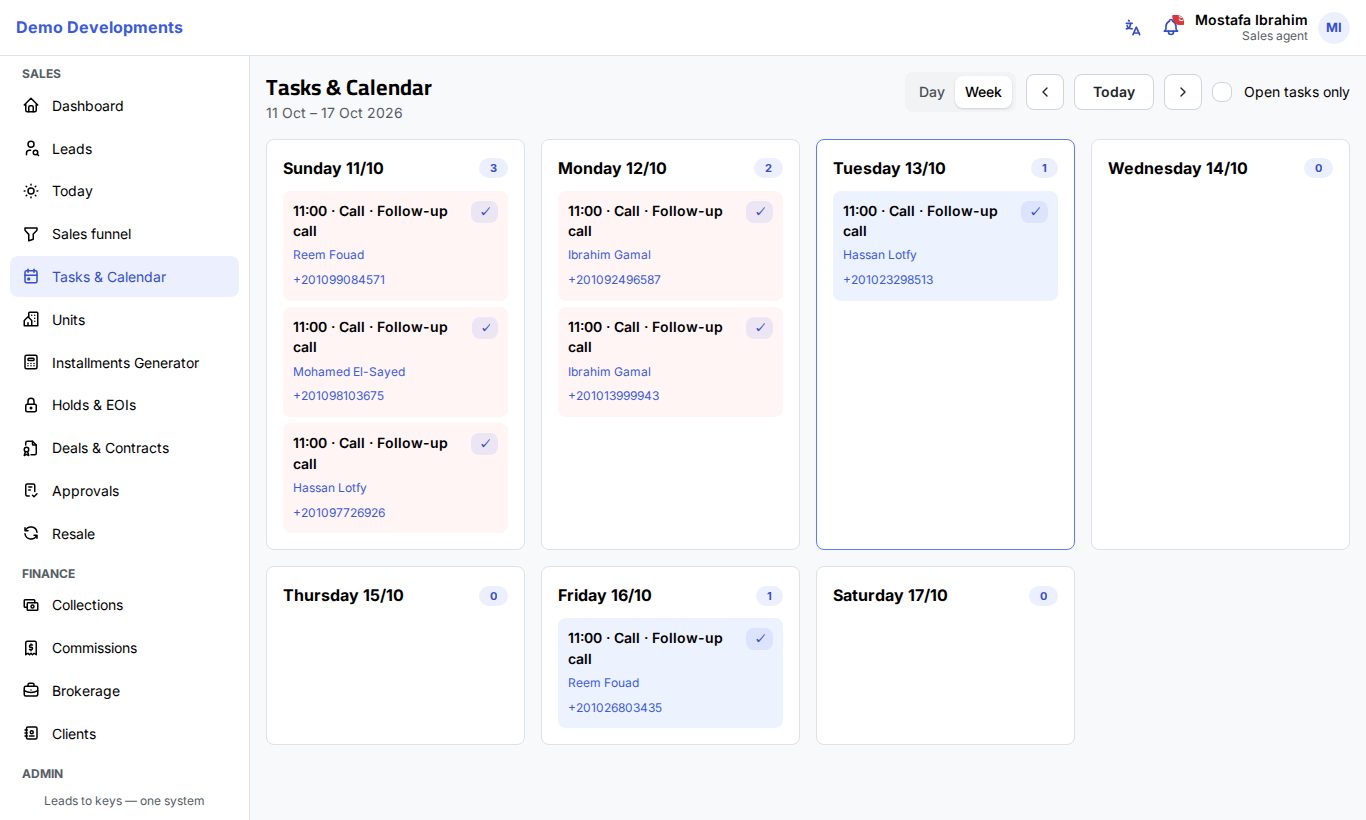Open the Units page
Screen dimensions: 1366x820
click(x=124, y=320)
